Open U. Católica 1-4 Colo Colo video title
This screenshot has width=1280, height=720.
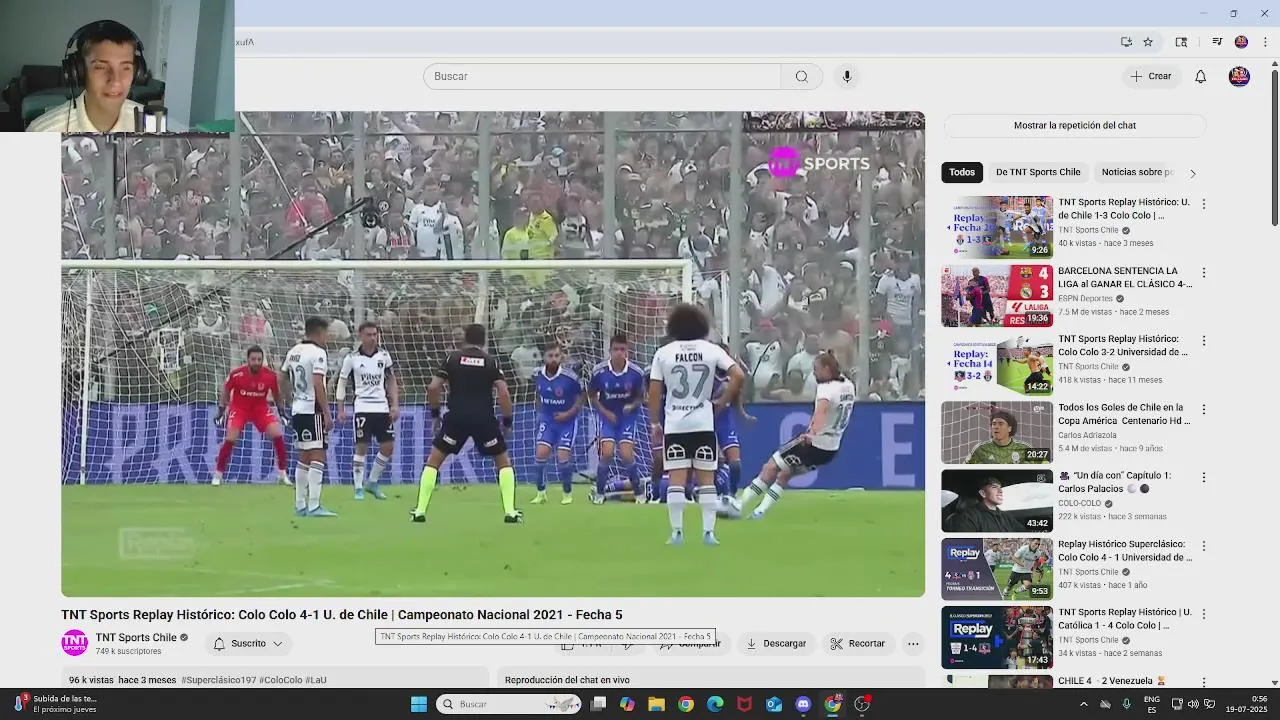(1125, 619)
